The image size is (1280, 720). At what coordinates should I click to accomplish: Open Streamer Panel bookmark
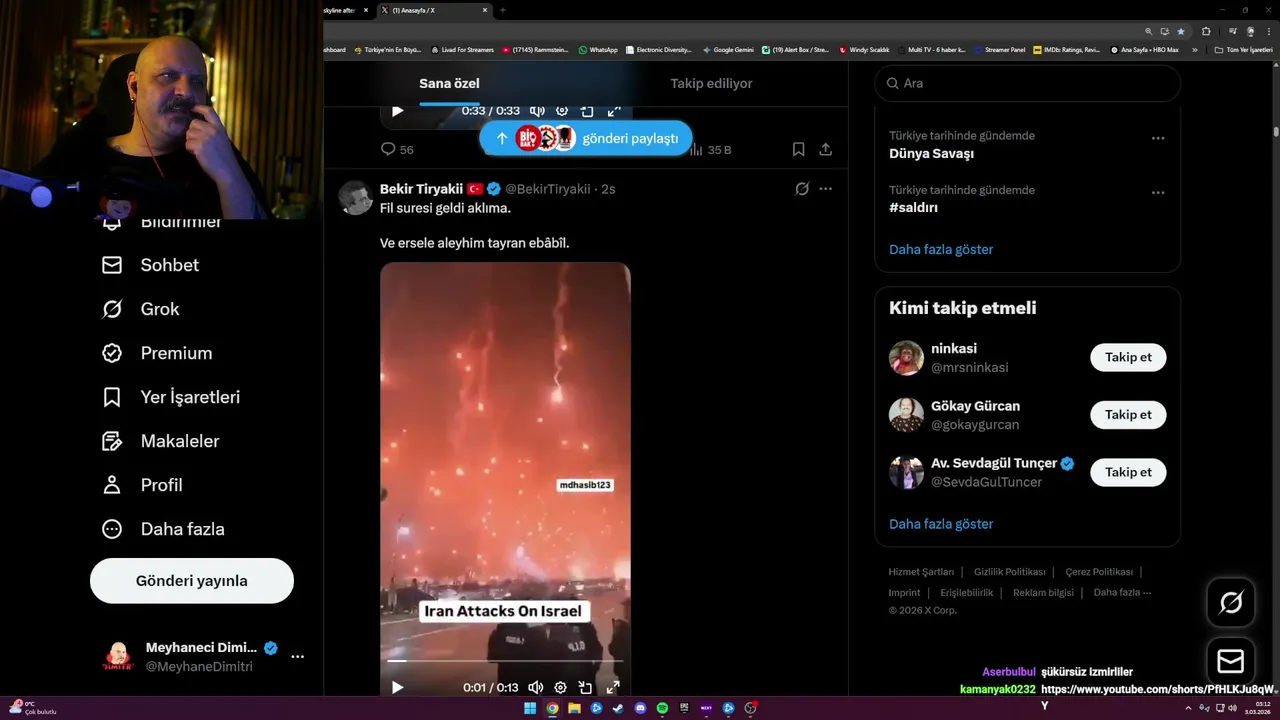pos(999,49)
